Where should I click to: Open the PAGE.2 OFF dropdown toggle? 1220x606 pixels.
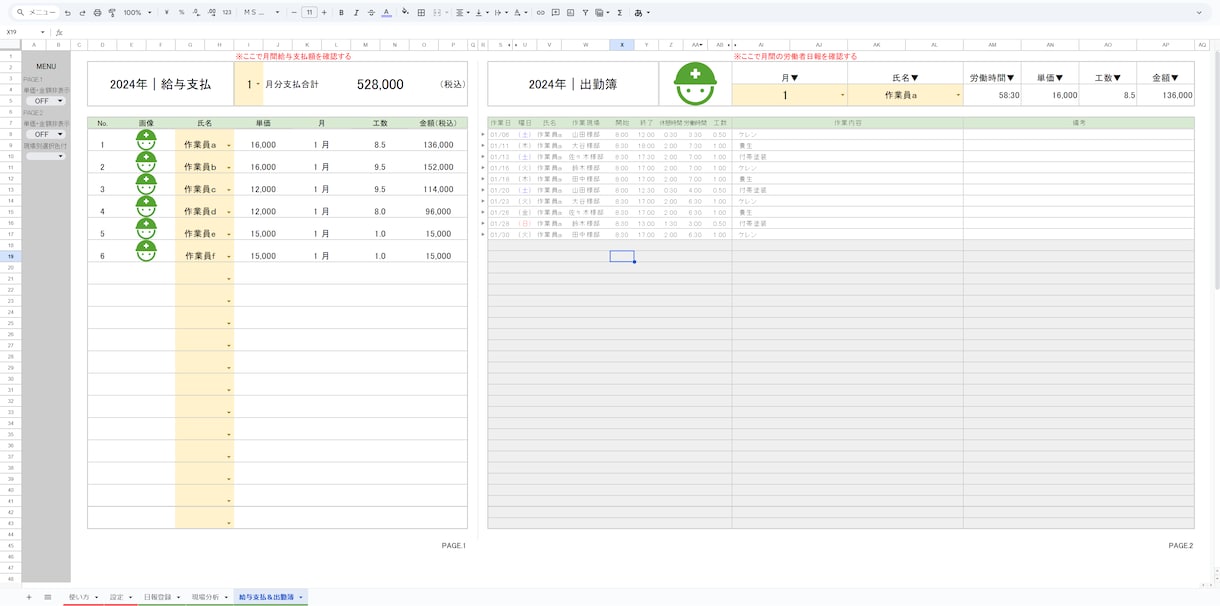[46, 134]
